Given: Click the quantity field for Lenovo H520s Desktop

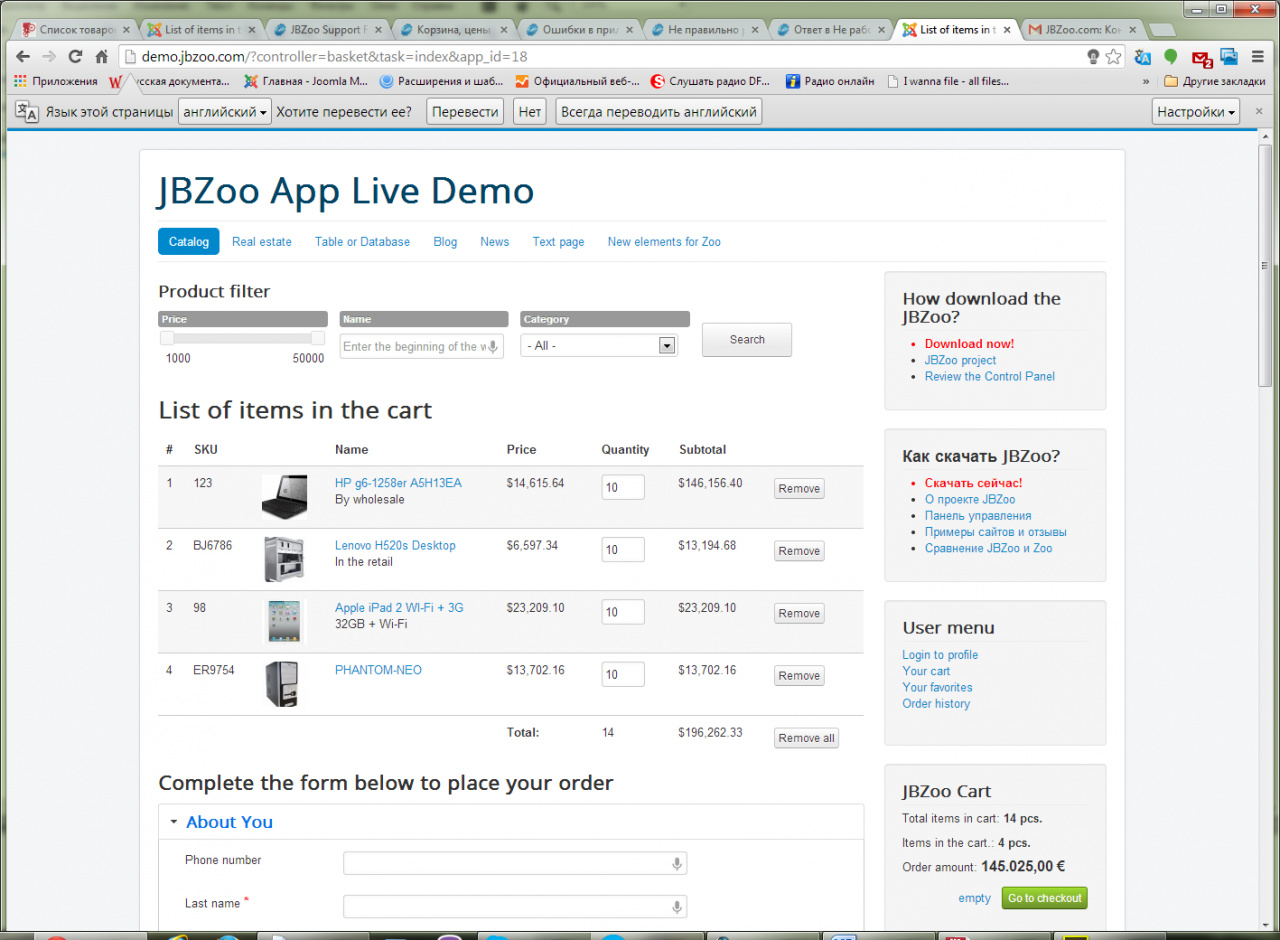Looking at the screenshot, I should (x=623, y=550).
